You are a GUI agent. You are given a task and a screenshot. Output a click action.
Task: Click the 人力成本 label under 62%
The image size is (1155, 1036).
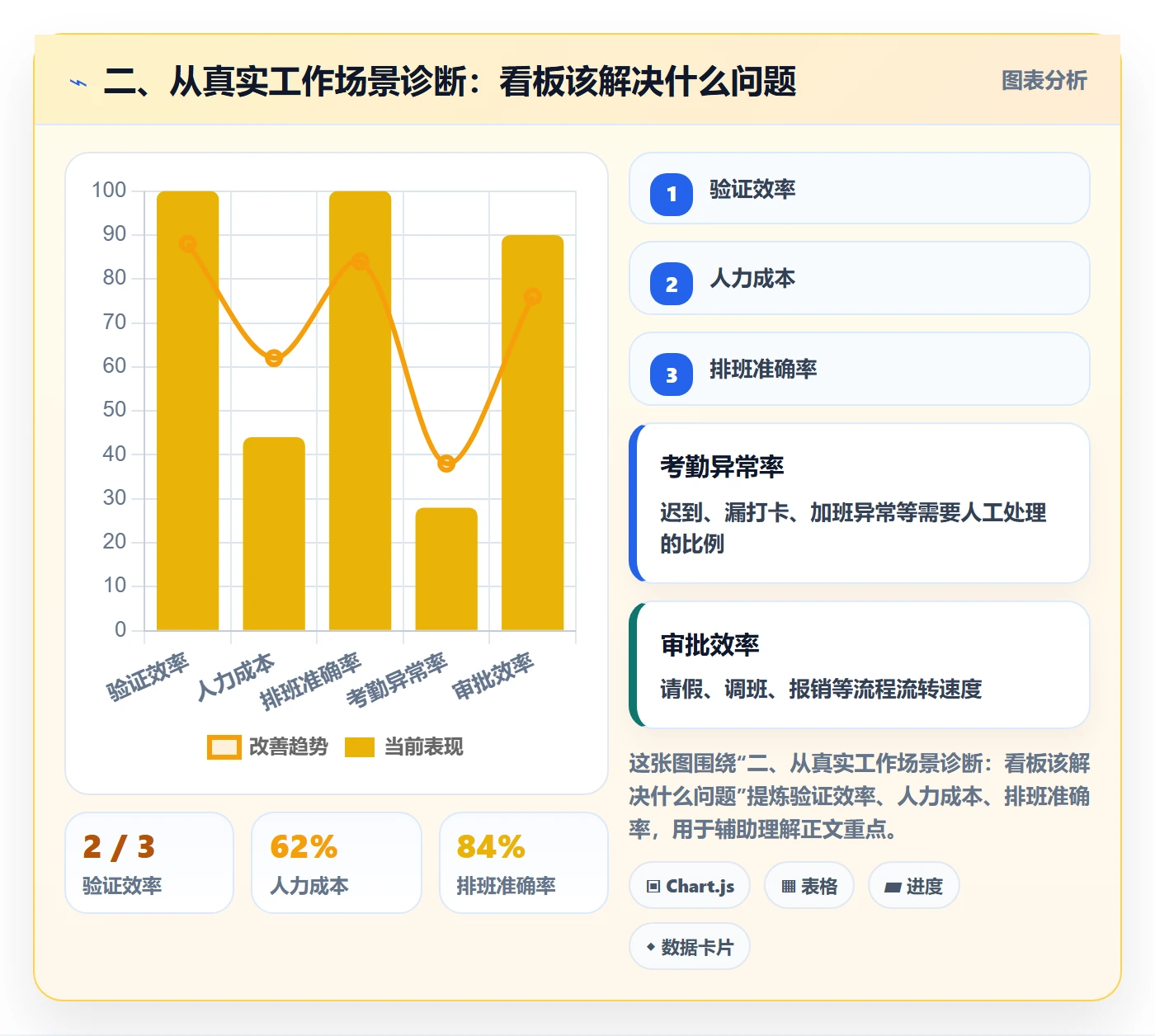(309, 886)
